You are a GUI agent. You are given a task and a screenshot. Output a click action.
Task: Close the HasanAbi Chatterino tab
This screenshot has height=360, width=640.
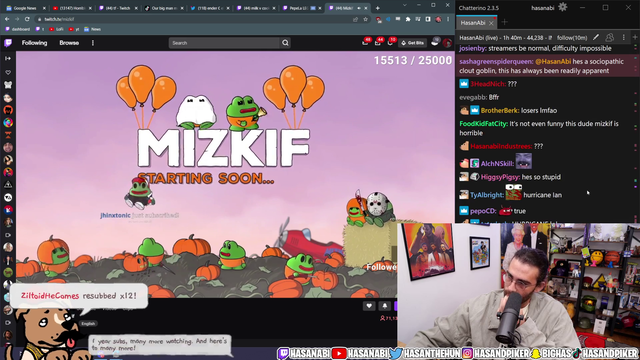pyautogui.click(x=491, y=23)
